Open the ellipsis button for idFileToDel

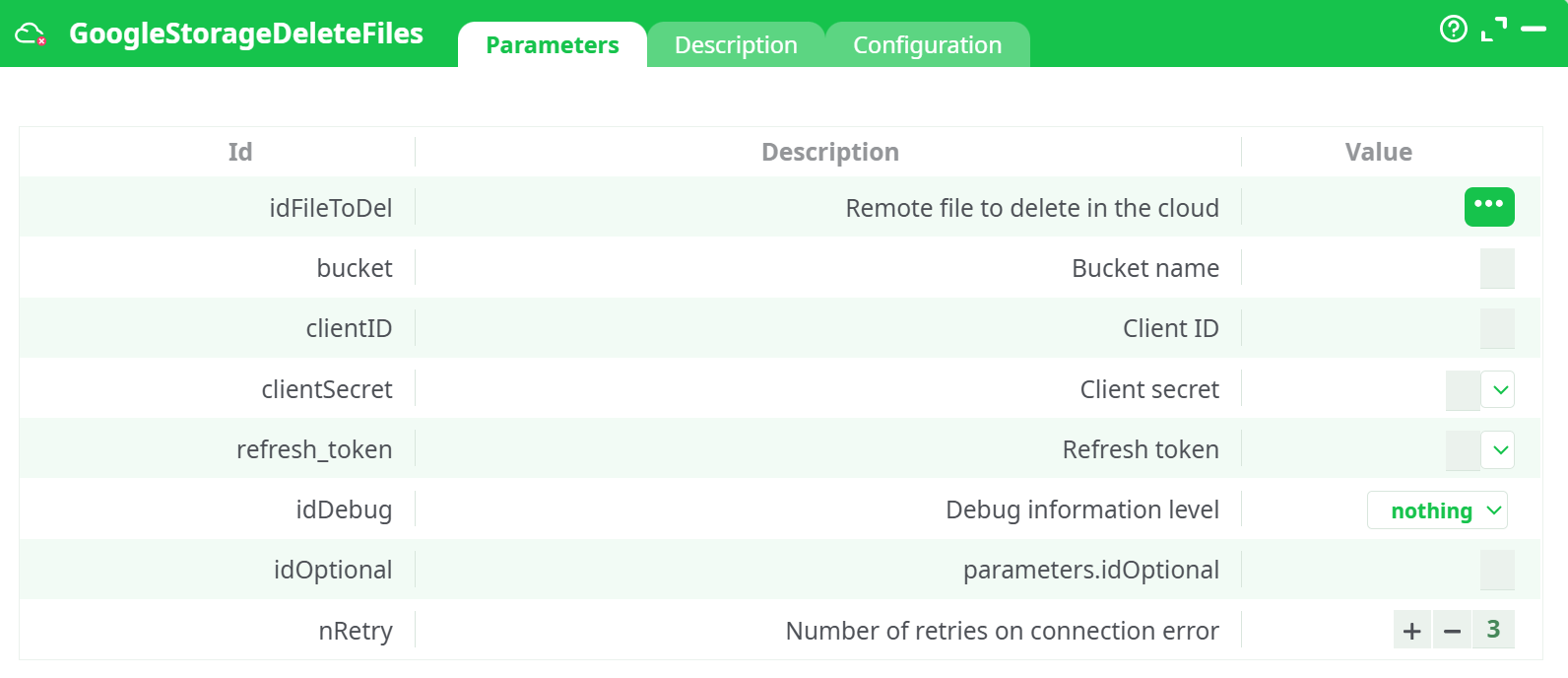coord(1489,207)
